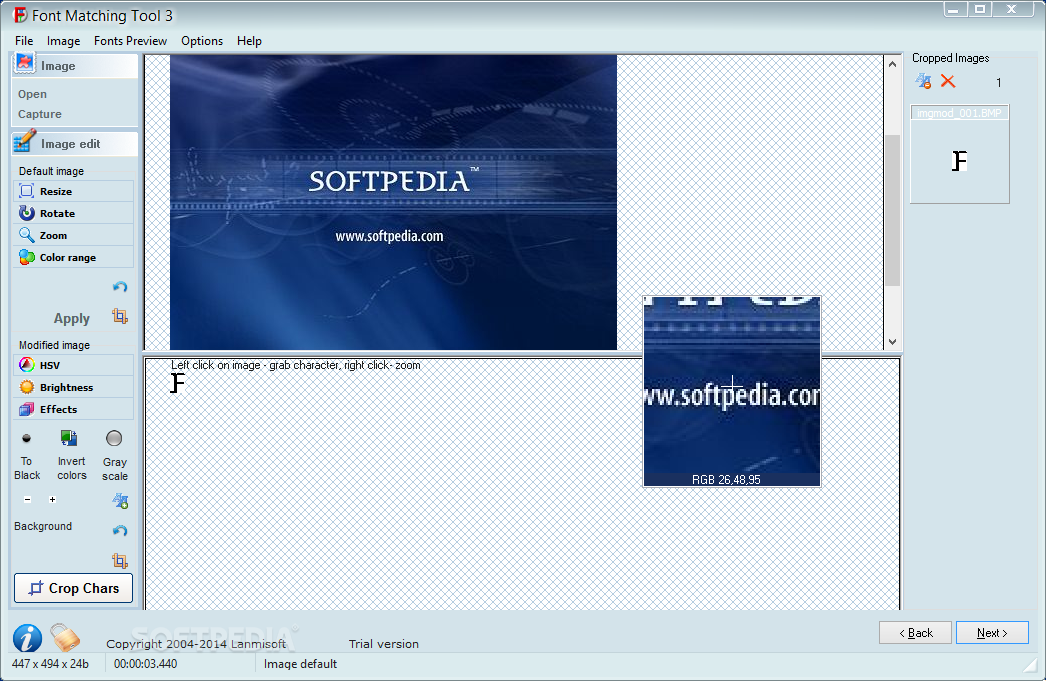Click the Rotate tool button
The height and width of the screenshot is (681, 1046).
[x=73, y=213]
